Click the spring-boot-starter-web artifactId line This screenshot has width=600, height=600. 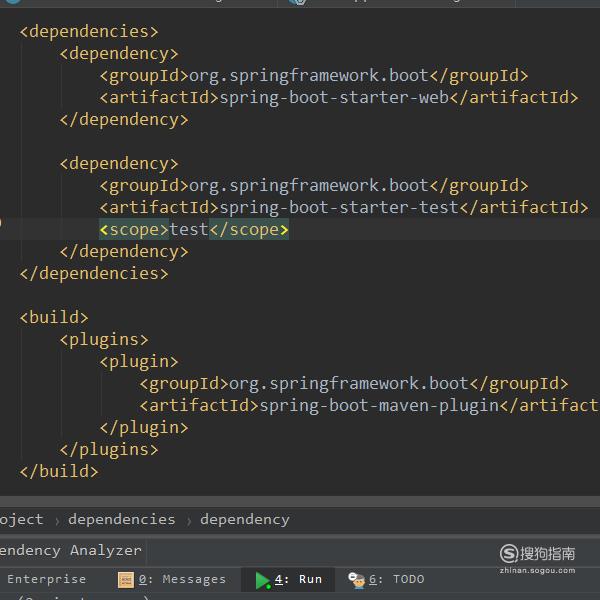tap(339, 98)
